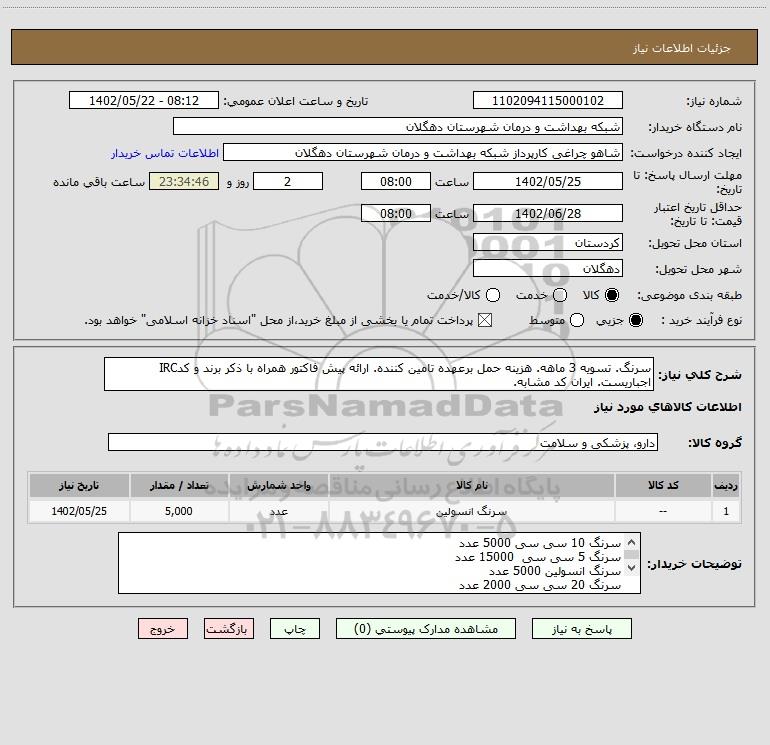Image resolution: width=770 pixels, height=745 pixels.
Task: Click the remaining days field showing 2
Action: [x=288, y=181]
